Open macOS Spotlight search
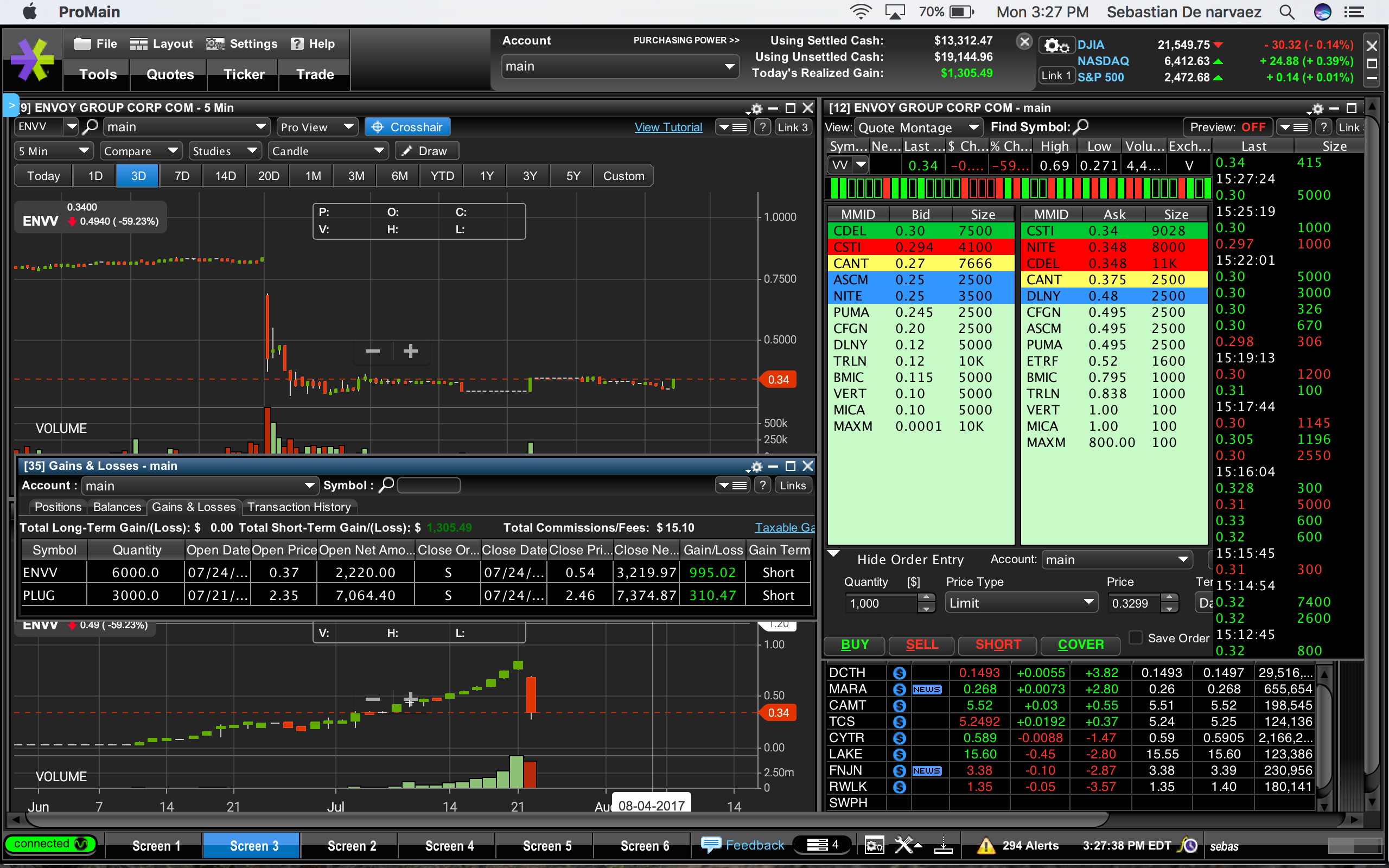The image size is (1389, 868). tap(1287, 12)
